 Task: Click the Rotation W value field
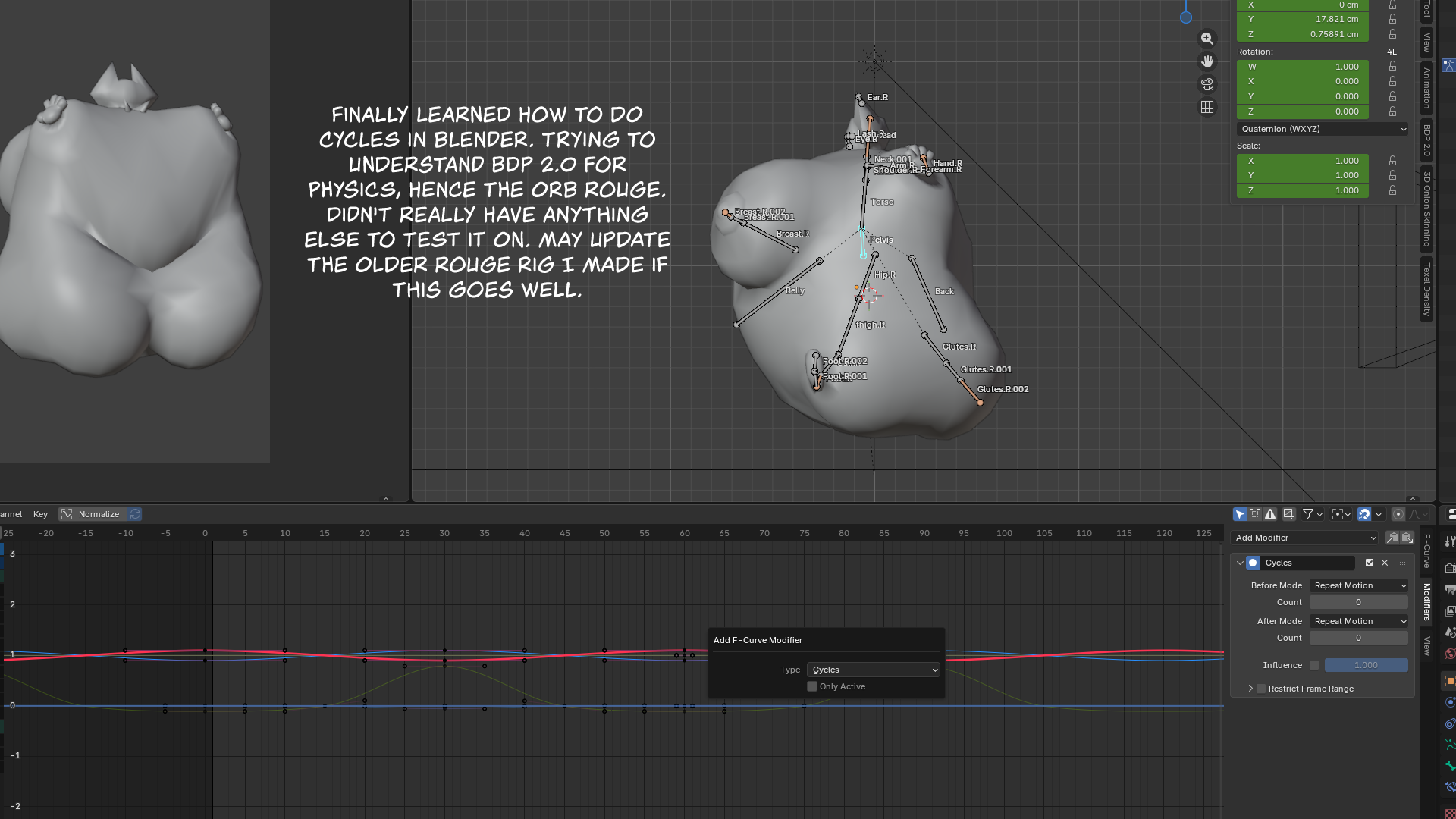pyautogui.click(x=1302, y=67)
